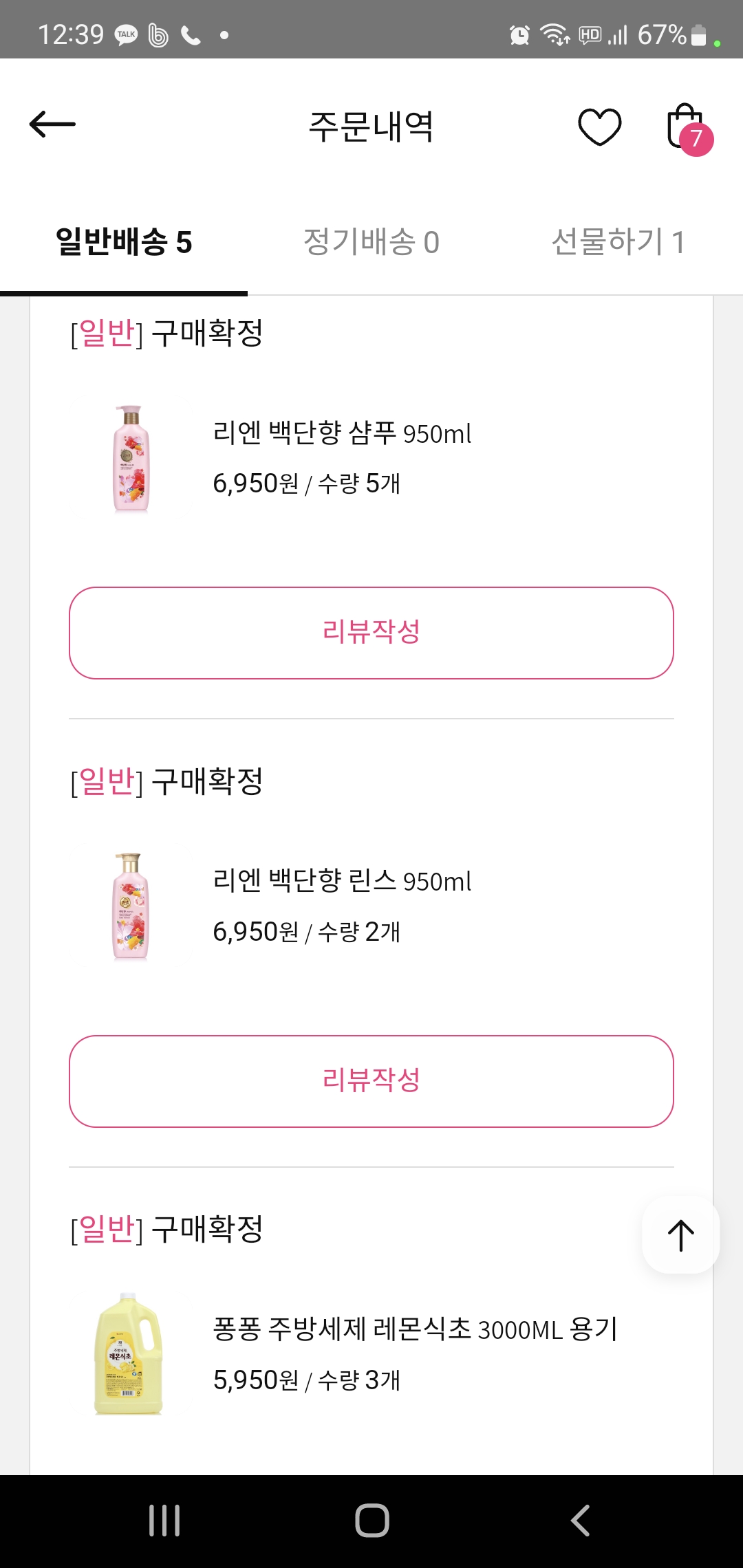Screen dimensions: 743x1568
Task: Open 퐁퐁 주방세제 레몬식초 product name
Action: (415, 1329)
